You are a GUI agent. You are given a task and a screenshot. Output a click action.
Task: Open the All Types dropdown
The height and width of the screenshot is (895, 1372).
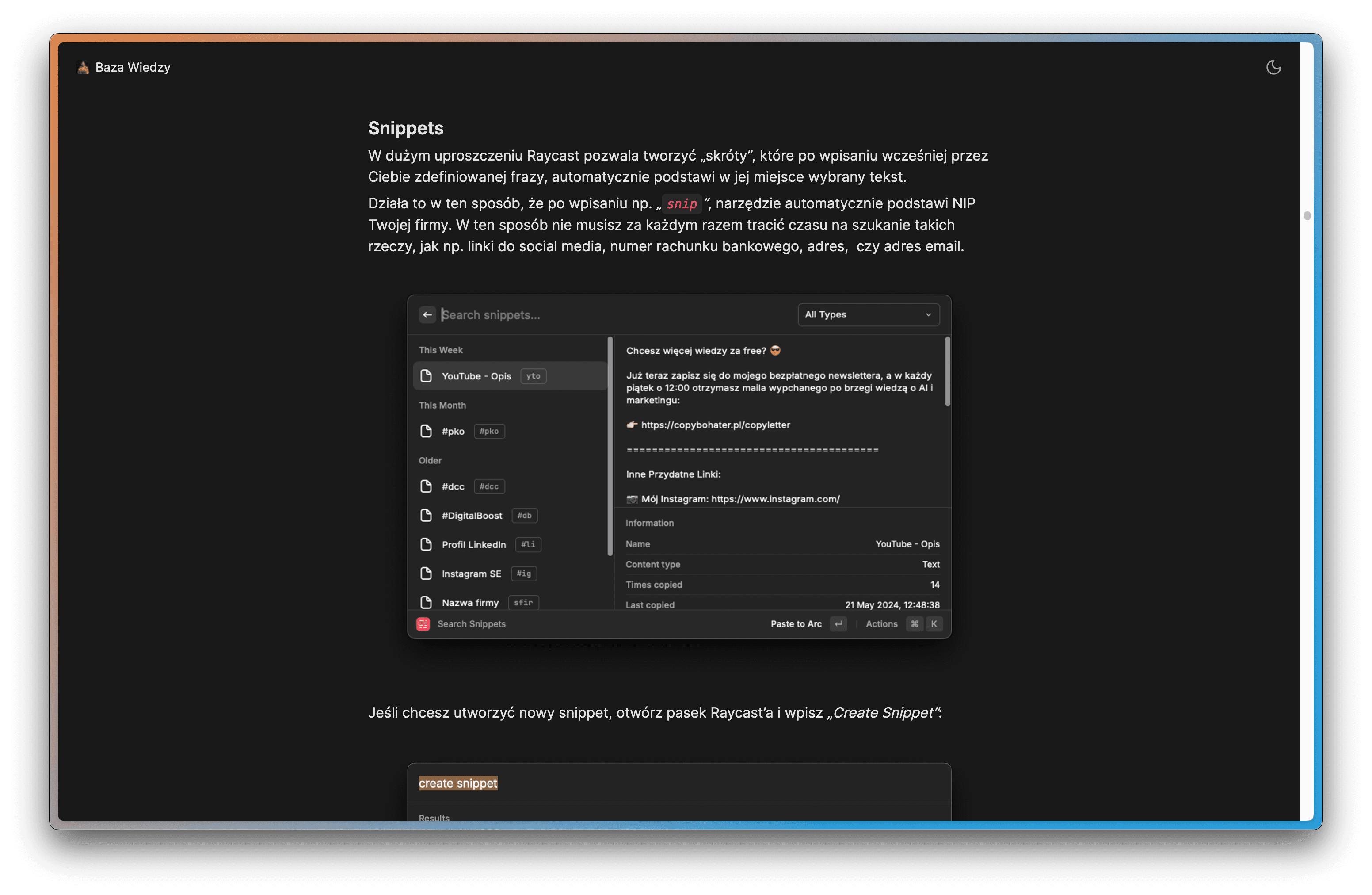tap(868, 314)
